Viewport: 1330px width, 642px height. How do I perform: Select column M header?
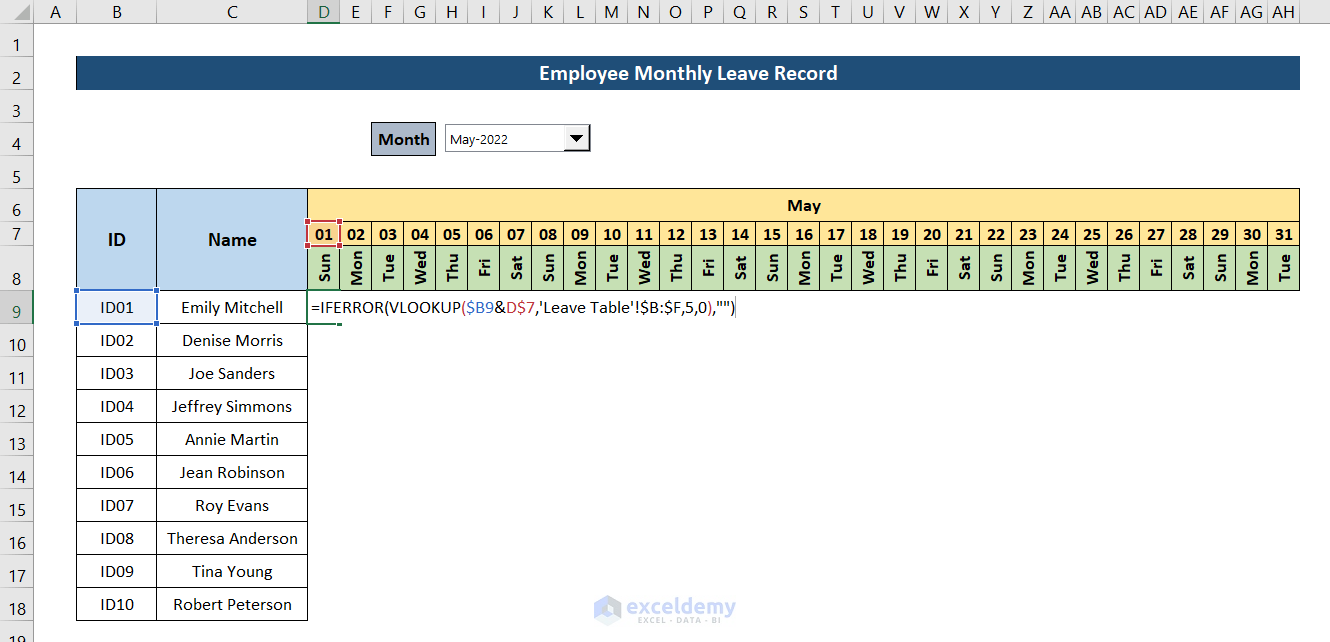tap(612, 12)
